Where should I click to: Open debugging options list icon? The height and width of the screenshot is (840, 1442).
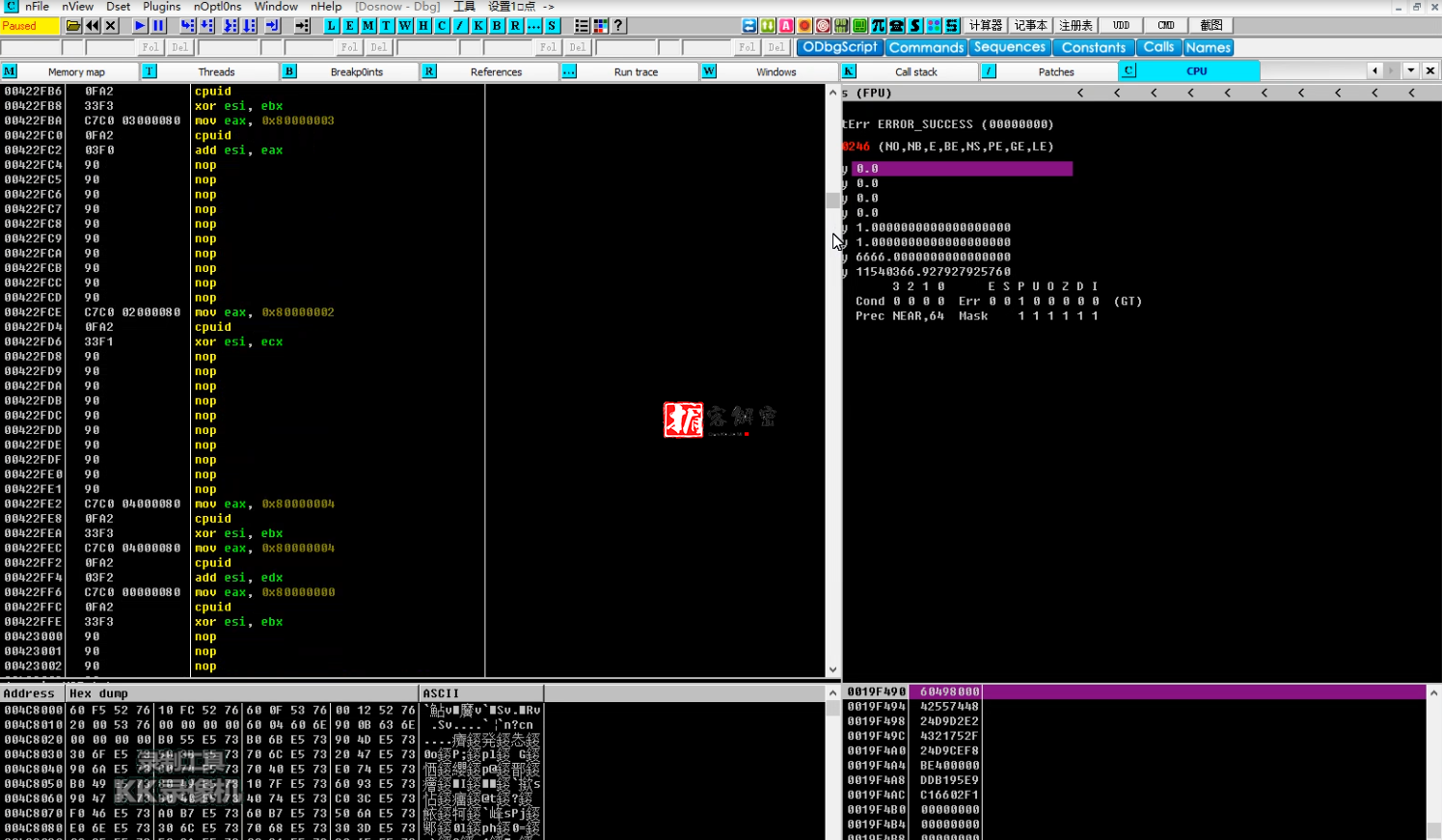[x=582, y=25]
